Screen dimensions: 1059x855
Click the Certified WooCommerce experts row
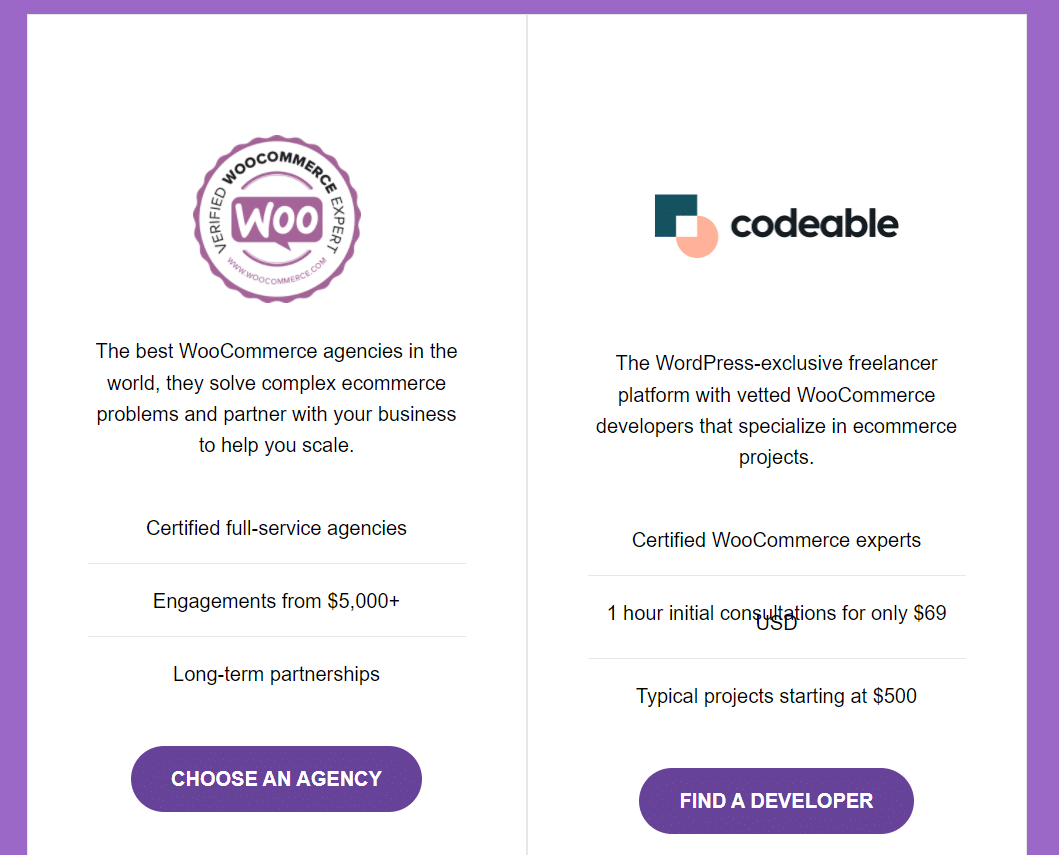coord(776,540)
